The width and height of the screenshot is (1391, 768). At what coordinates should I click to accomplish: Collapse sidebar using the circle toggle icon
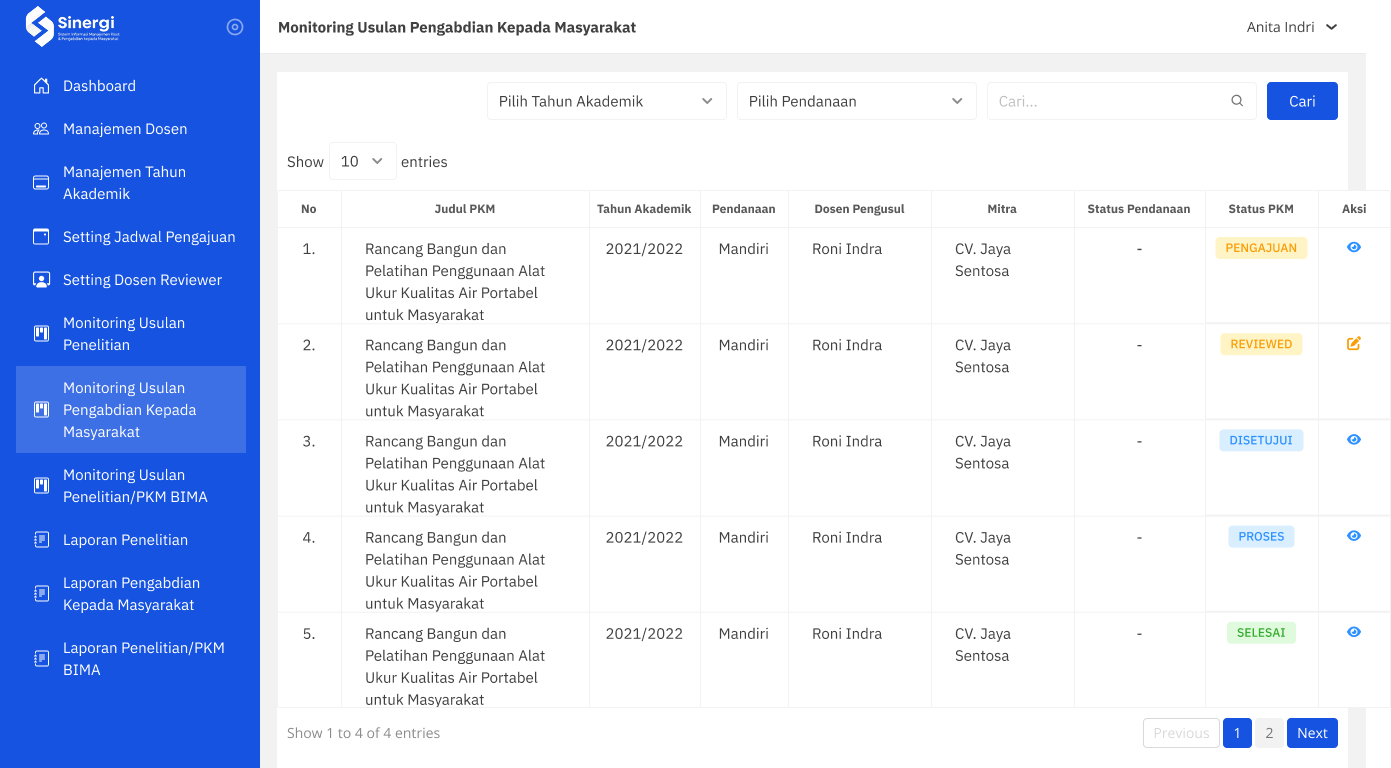click(235, 27)
